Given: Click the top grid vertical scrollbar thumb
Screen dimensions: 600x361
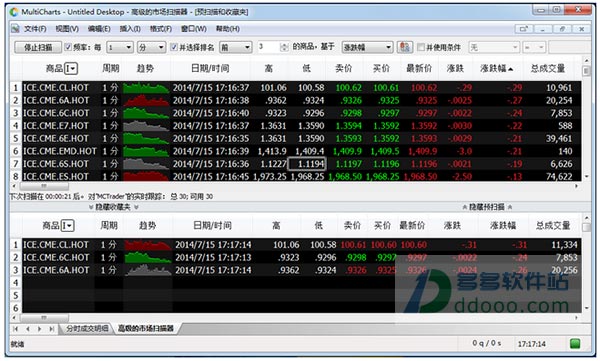Looking at the screenshot, I should tap(586, 71).
